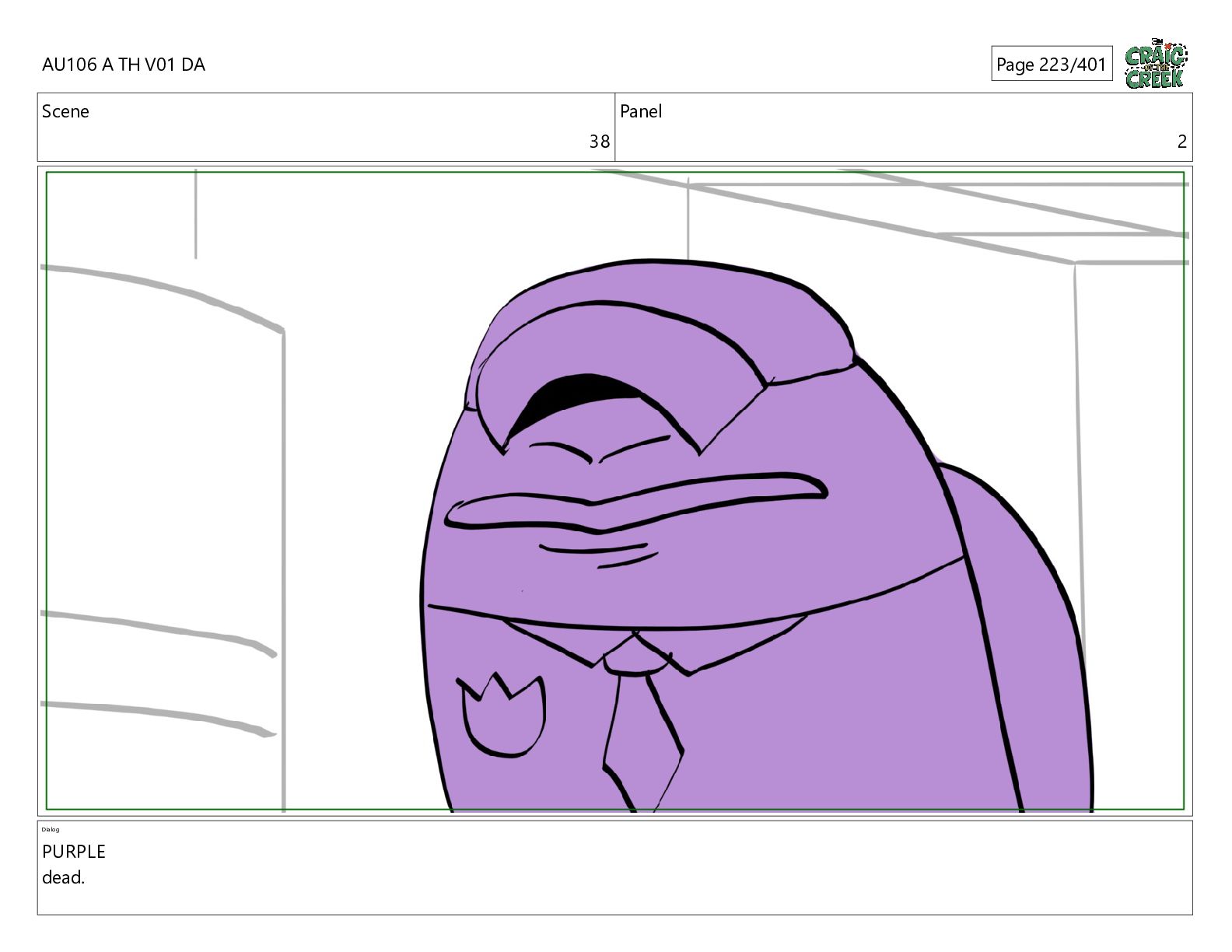This screenshot has width=1232, height=952.
Task: Click the 'Page 223/401' box
Action: (x=1052, y=65)
